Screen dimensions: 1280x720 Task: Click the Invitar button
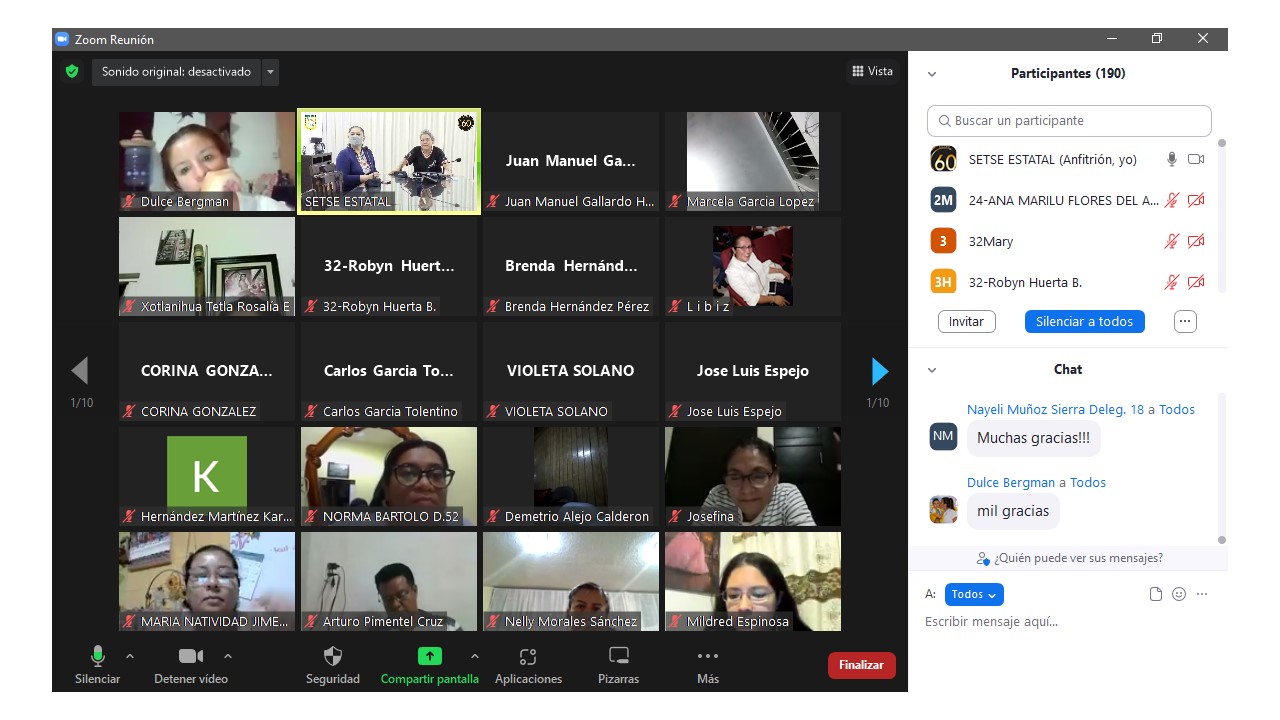coord(966,321)
